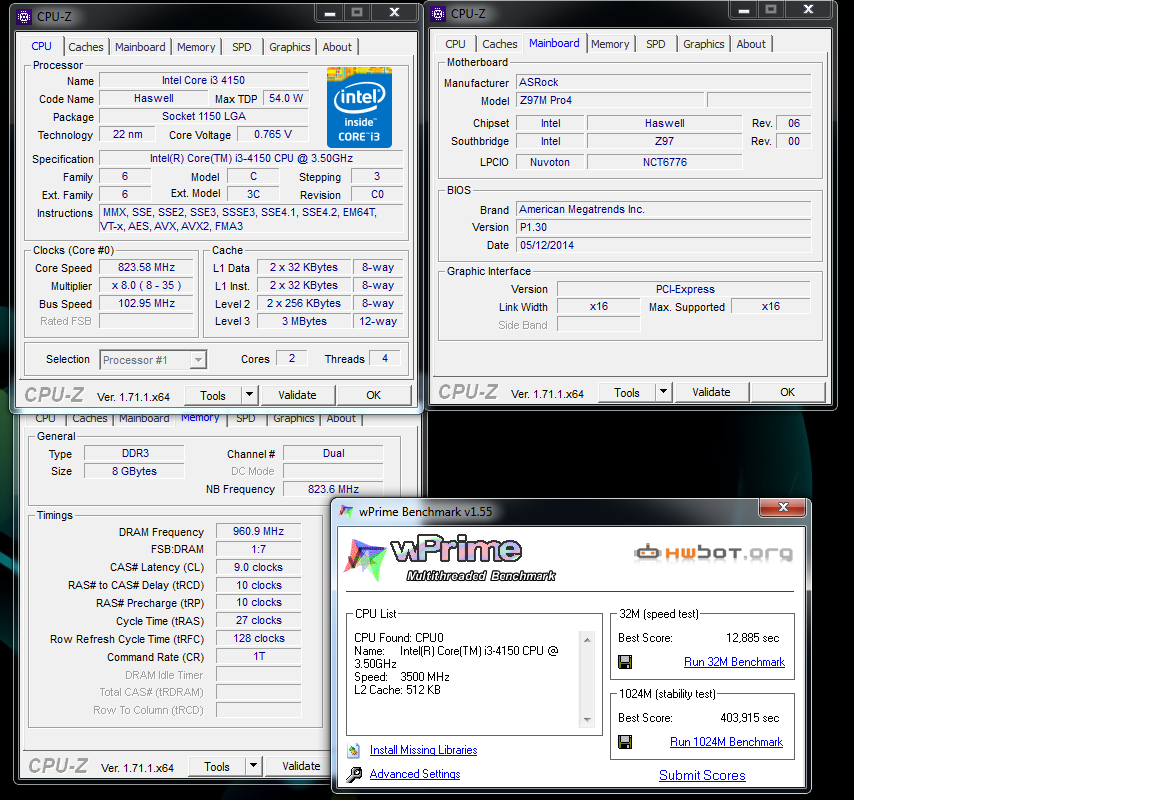The image size is (1152, 800).
Task: Click the BIOS date 05/12/2014 field
Action: pyautogui.click(x=663, y=245)
